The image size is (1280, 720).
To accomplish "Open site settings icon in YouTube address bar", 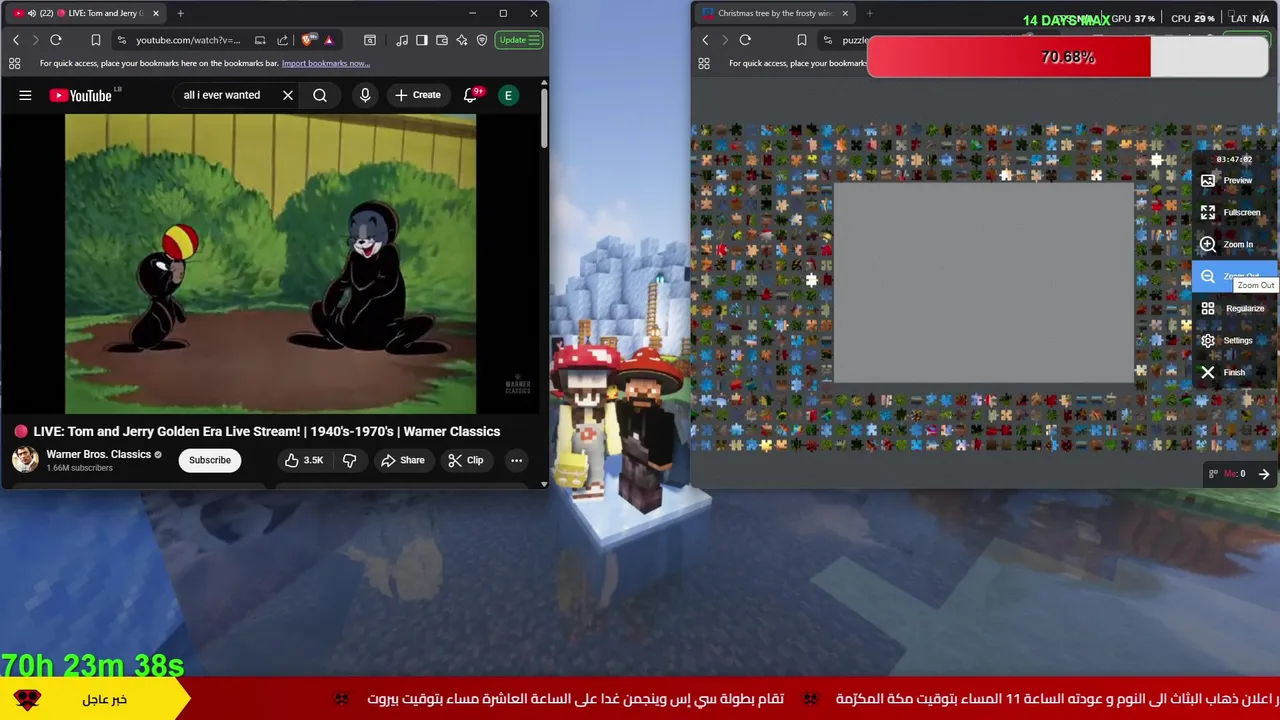I will (121, 40).
